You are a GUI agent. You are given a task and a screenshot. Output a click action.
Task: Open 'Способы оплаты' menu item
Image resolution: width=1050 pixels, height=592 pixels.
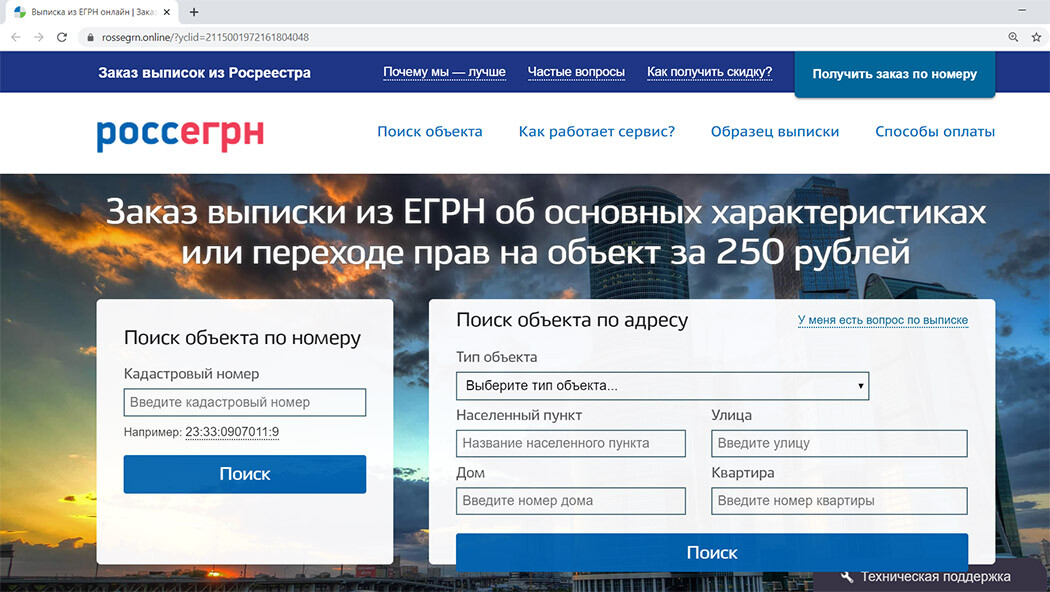pos(935,132)
